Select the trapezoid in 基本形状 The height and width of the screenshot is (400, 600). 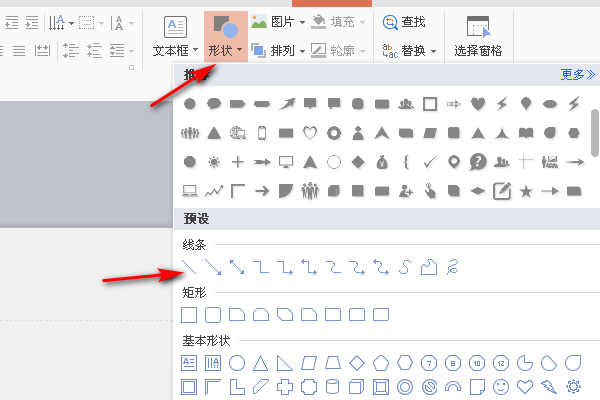(333, 363)
